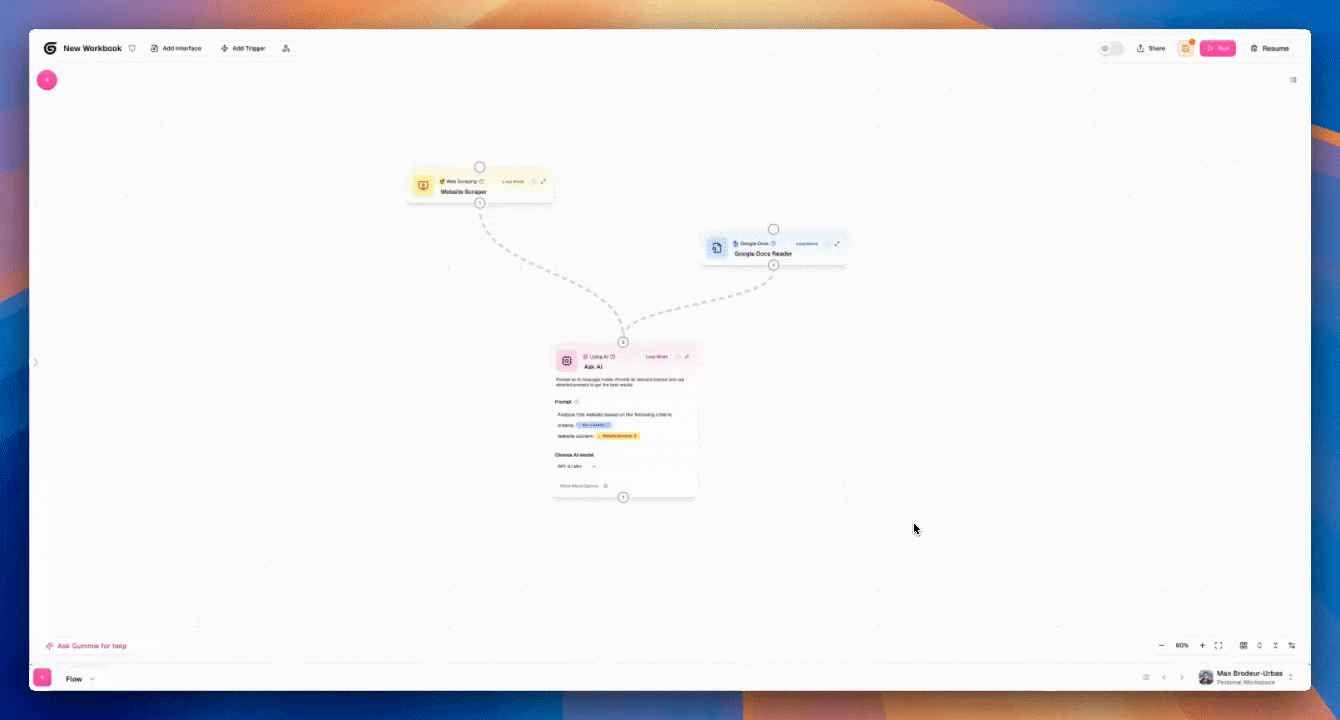The width and height of the screenshot is (1340, 720).
Task: Click the Google Docs Reader node icon
Action: 717,248
